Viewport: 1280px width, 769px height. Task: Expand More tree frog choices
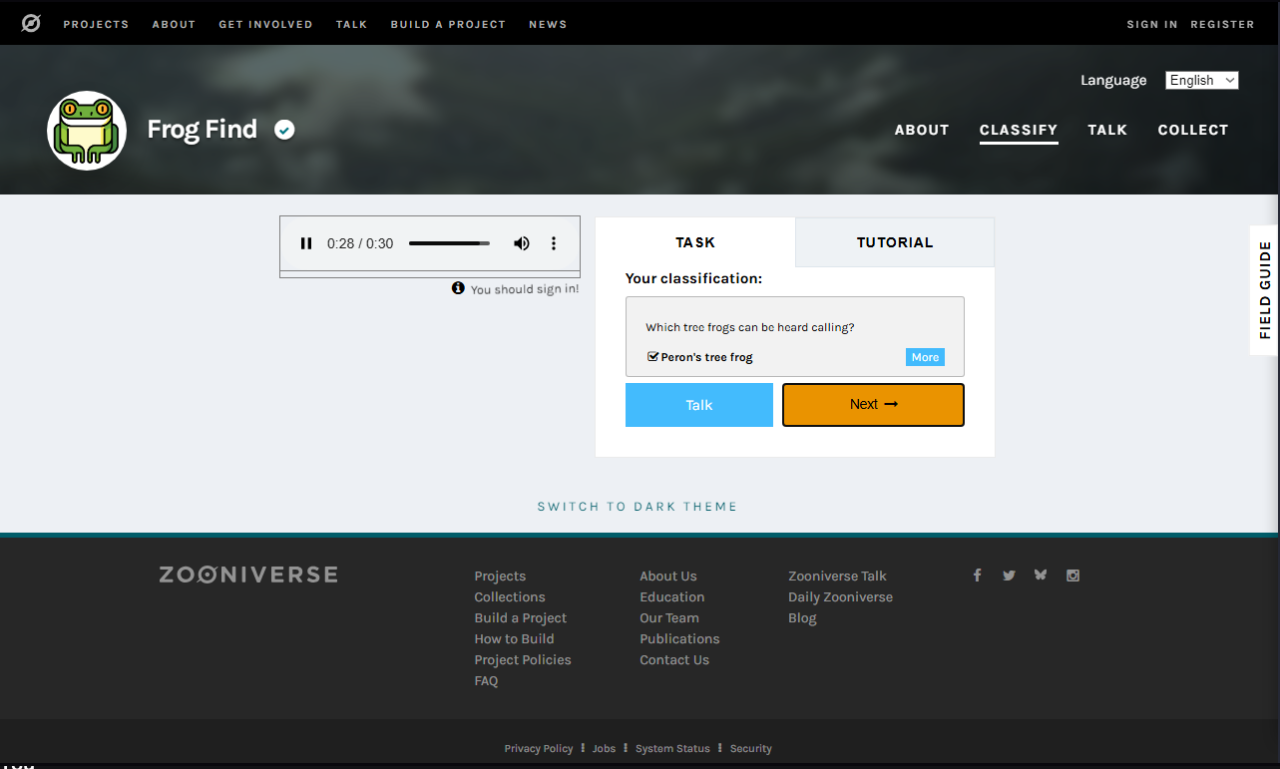[925, 357]
